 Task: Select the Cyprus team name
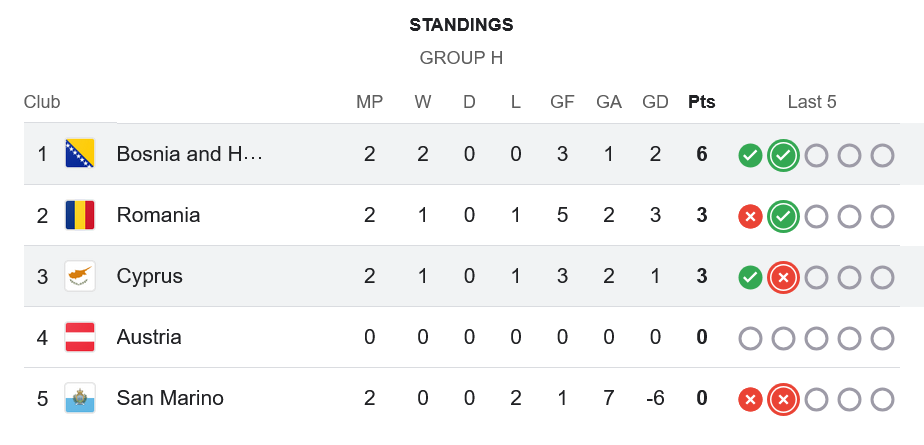149,276
